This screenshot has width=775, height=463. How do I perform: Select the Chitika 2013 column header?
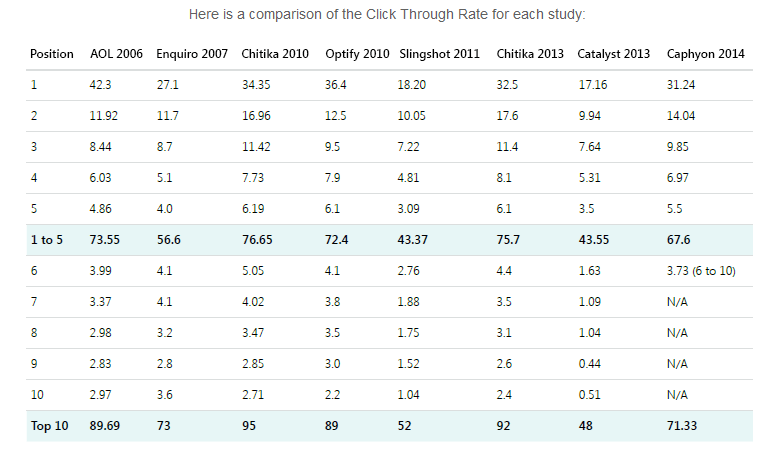click(530, 53)
